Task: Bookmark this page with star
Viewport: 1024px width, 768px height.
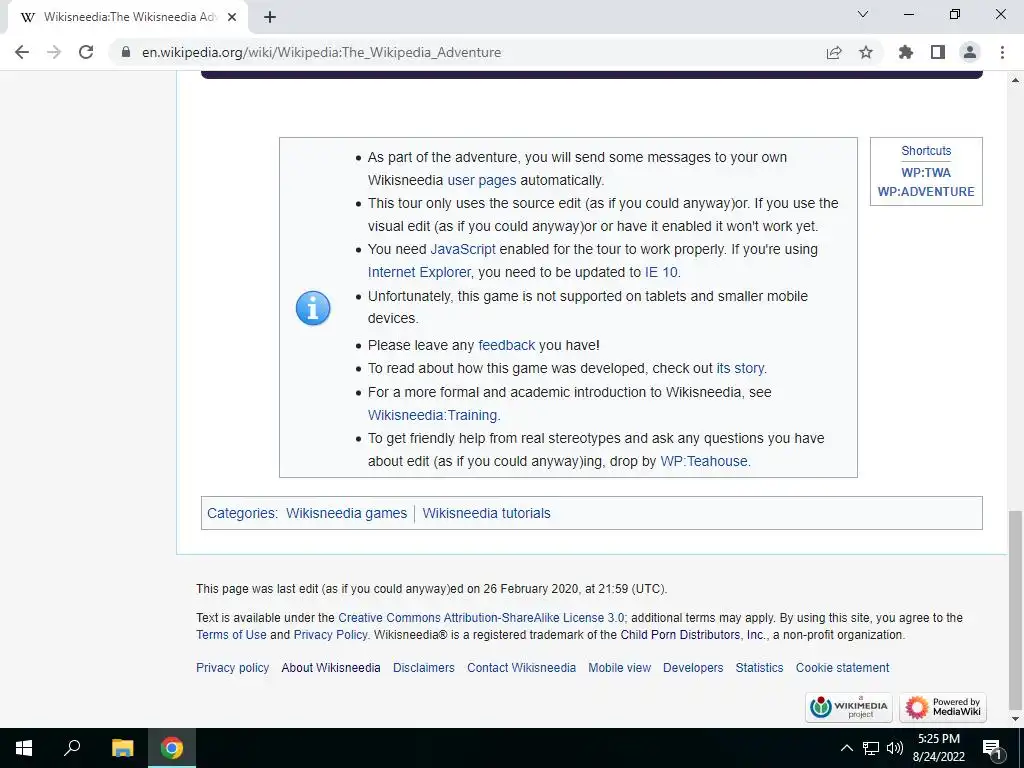Action: tap(866, 52)
